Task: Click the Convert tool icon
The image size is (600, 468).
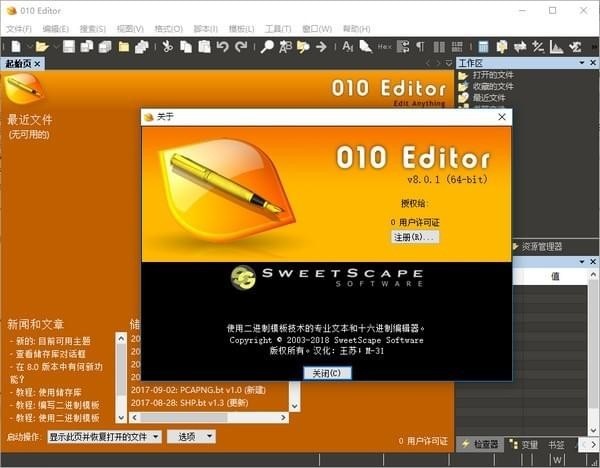Action: click(520, 47)
